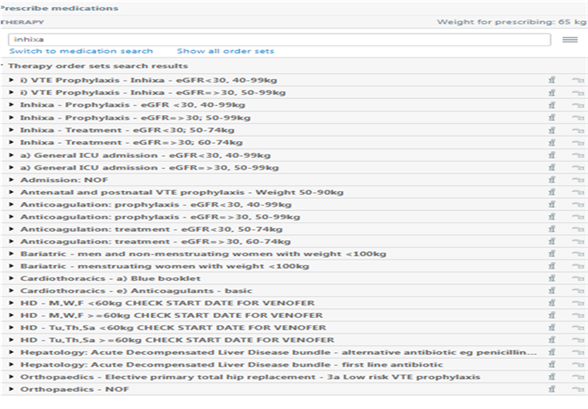Click arrow icon on General ICU admission eGFR<30 row
Viewport: 588px width, 409px height.
click(x=578, y=155)
